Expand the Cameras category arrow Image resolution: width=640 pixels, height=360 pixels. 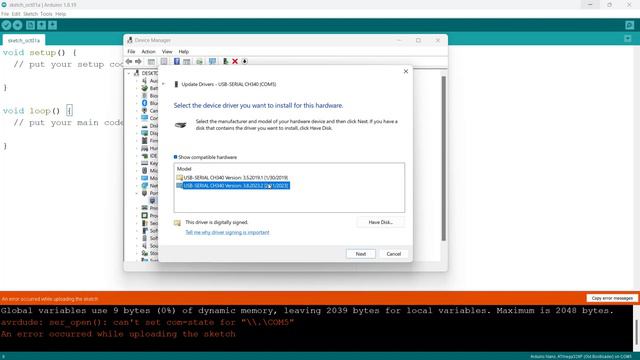click(137, 111)
